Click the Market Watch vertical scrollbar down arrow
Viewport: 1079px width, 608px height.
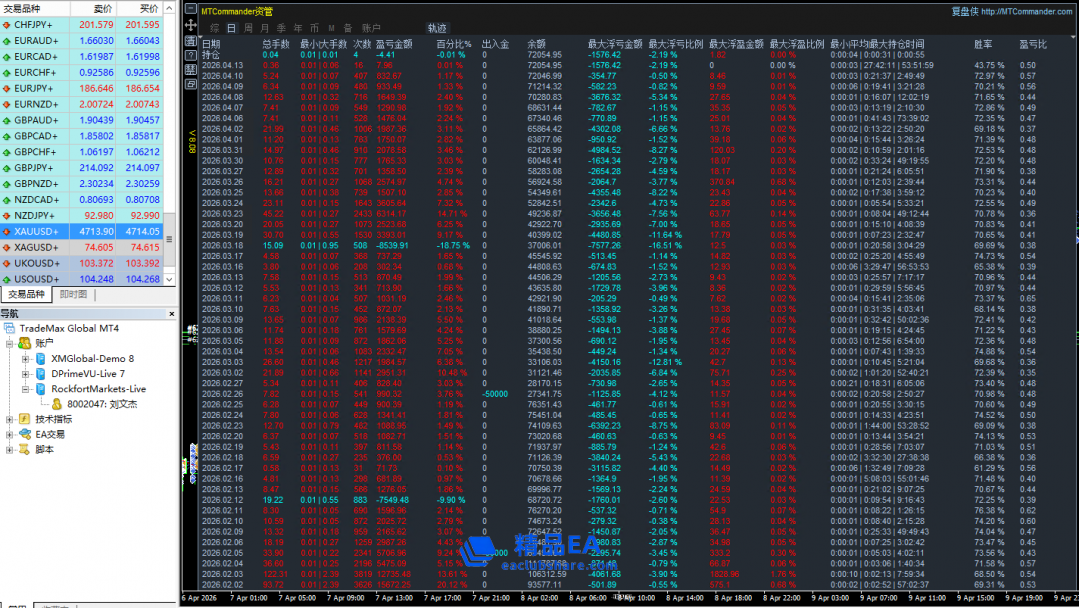[170, 279]
